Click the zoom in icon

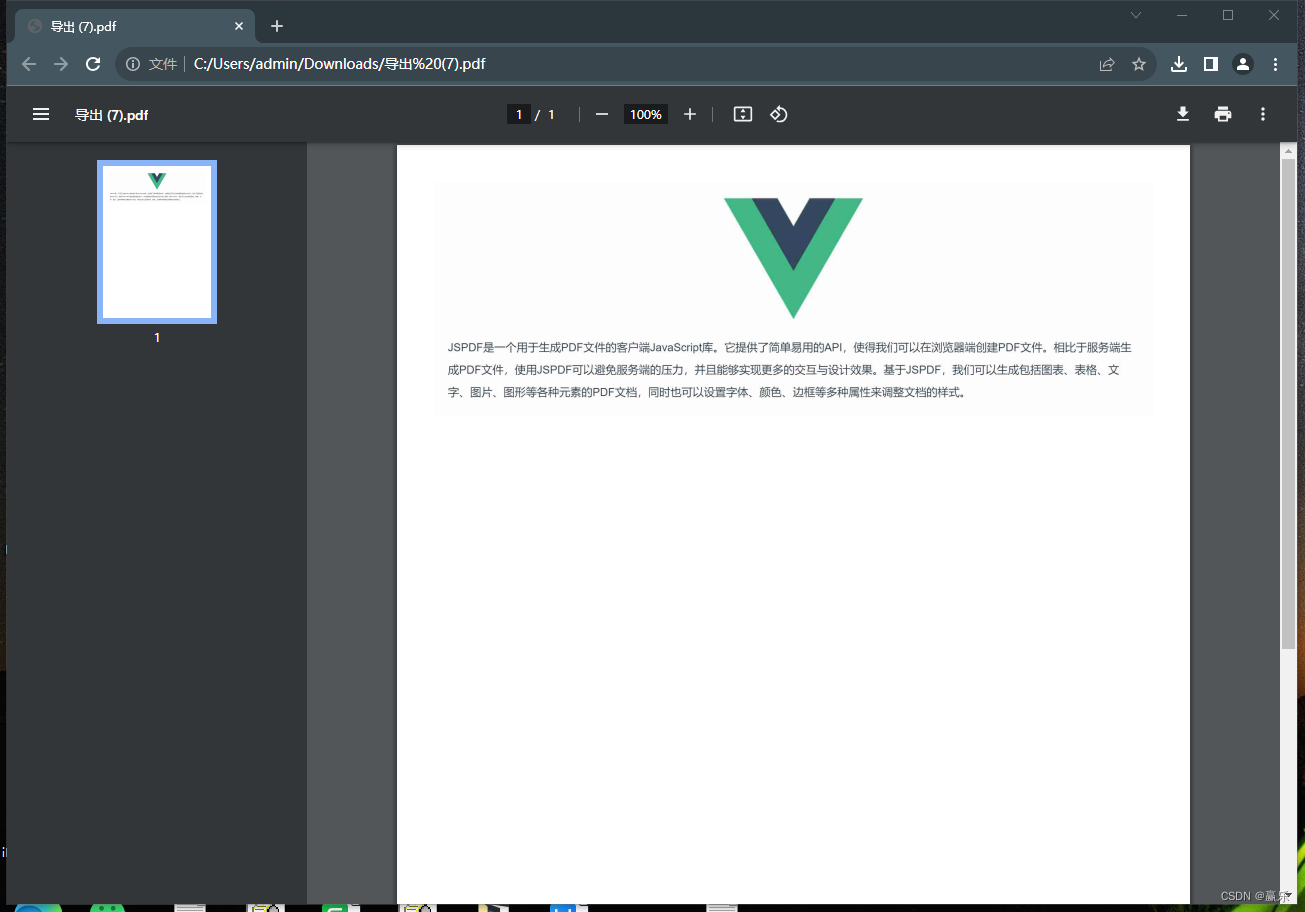click(x=689, y=114)
